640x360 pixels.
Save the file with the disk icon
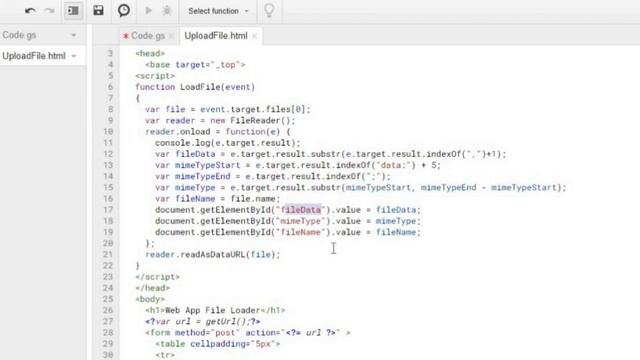(98, 11)
